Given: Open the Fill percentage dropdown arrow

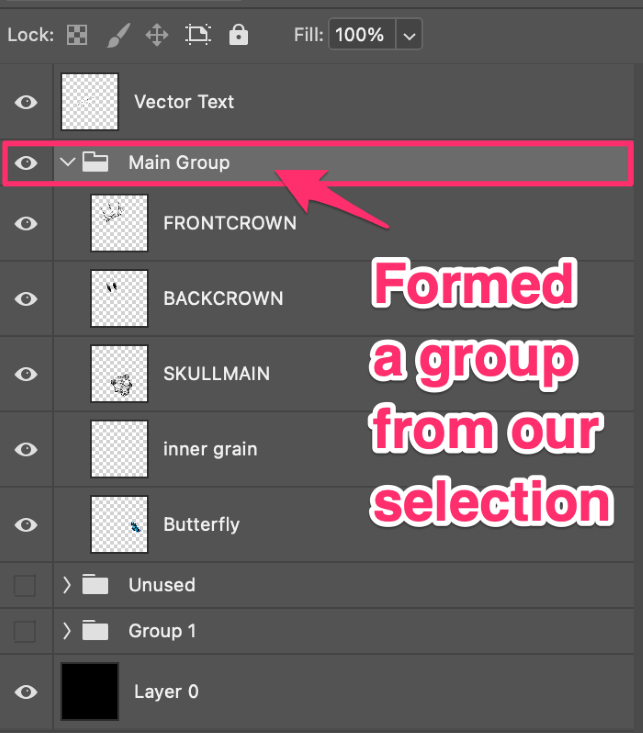Looking at the screenshot, I should pyautogui.click(x=409, y=34).
